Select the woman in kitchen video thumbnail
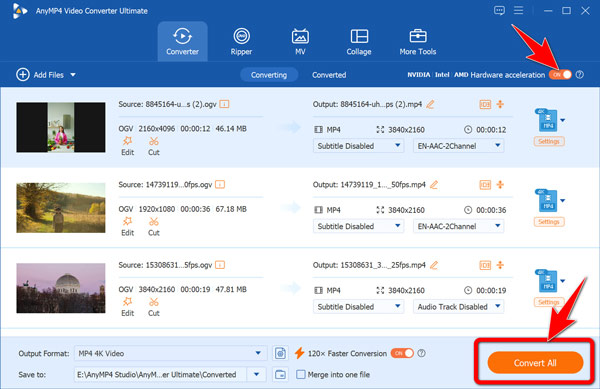 [61, 127]
